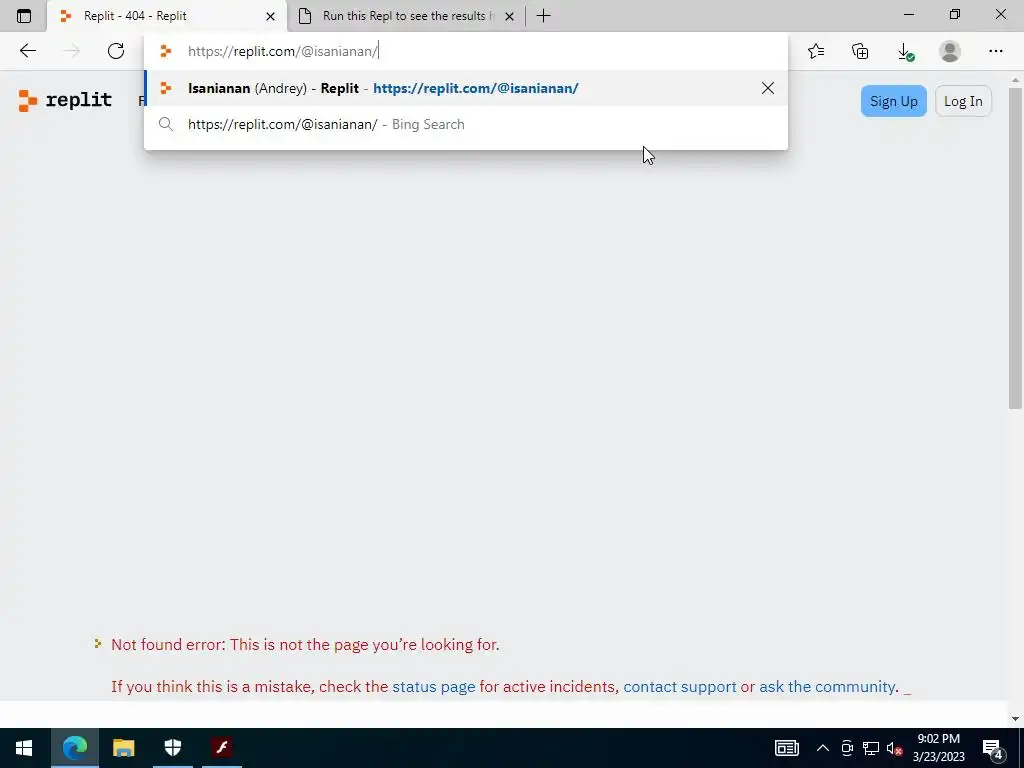1024x768 pixels.
Task: Click the Log In button
Action: tap(963, 101)
